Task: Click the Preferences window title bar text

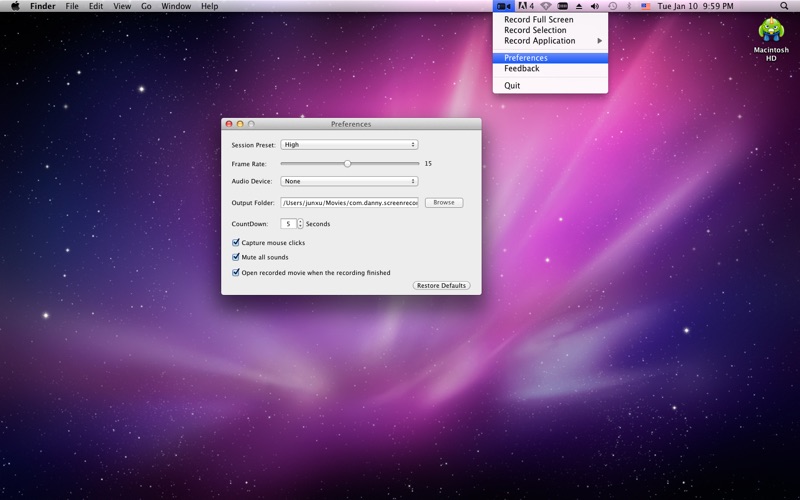Action: [x=351, y=124]
